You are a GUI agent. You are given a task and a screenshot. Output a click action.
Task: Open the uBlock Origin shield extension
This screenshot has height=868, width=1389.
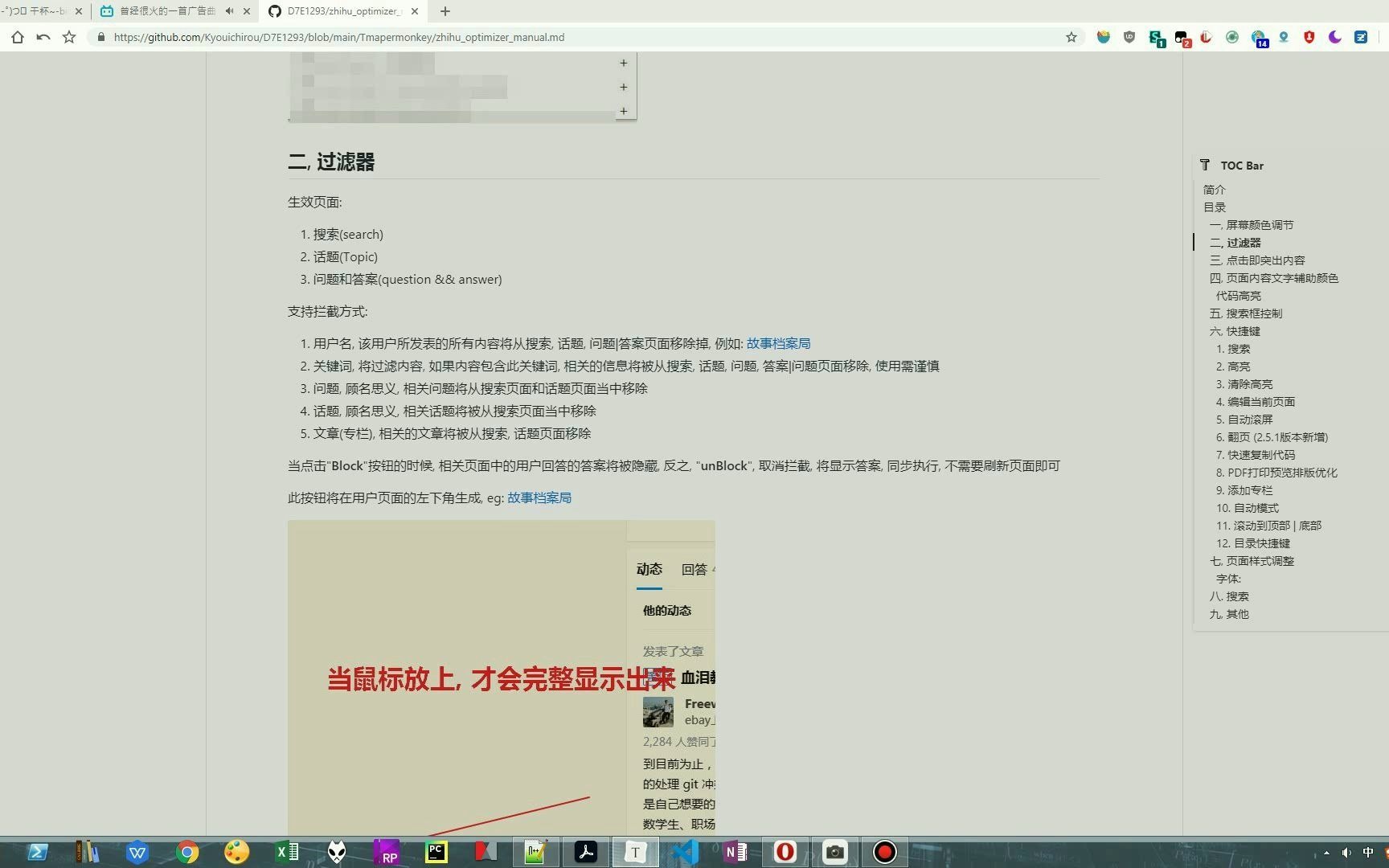click(x=1129, y=37)
